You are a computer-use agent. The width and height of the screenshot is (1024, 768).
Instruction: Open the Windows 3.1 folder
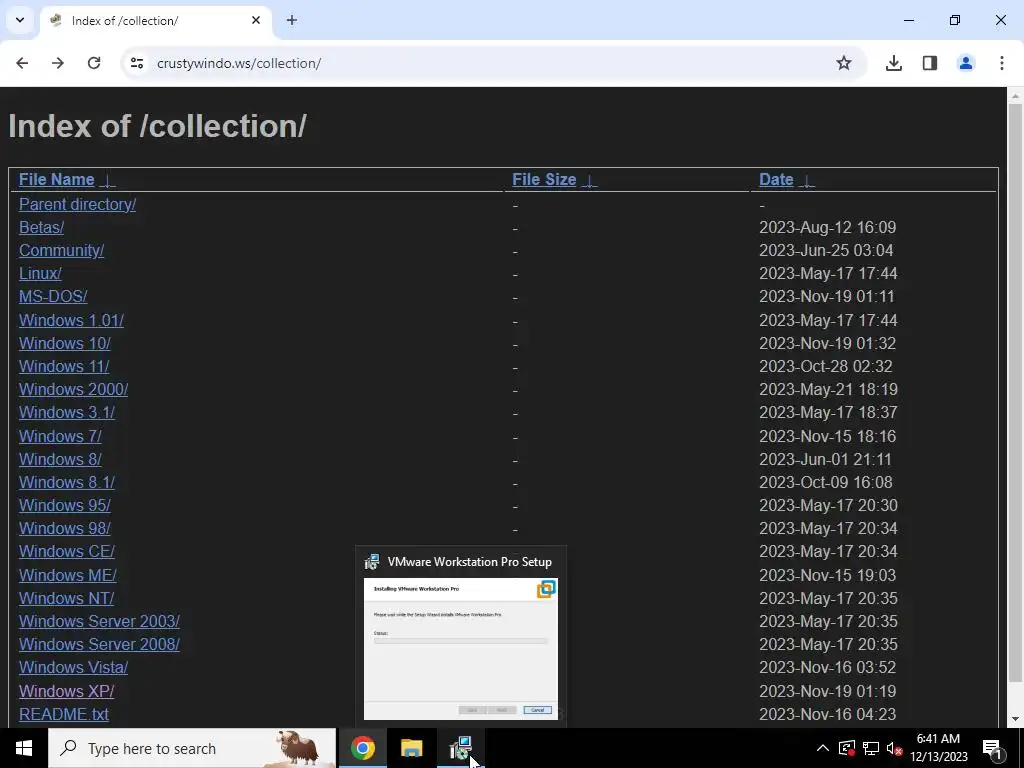[67, 413]
